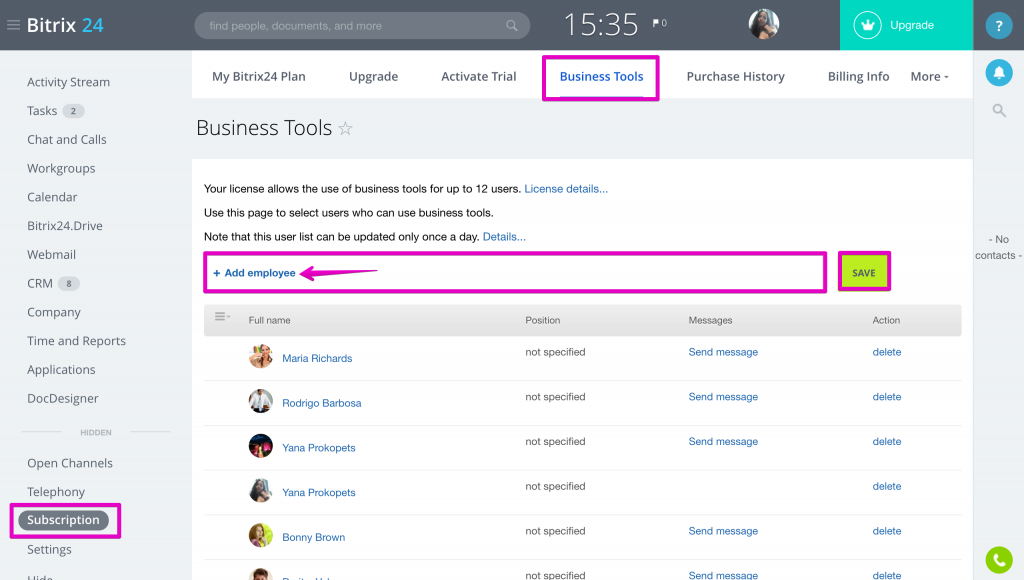Open Tasks in left sidebar

42,111
